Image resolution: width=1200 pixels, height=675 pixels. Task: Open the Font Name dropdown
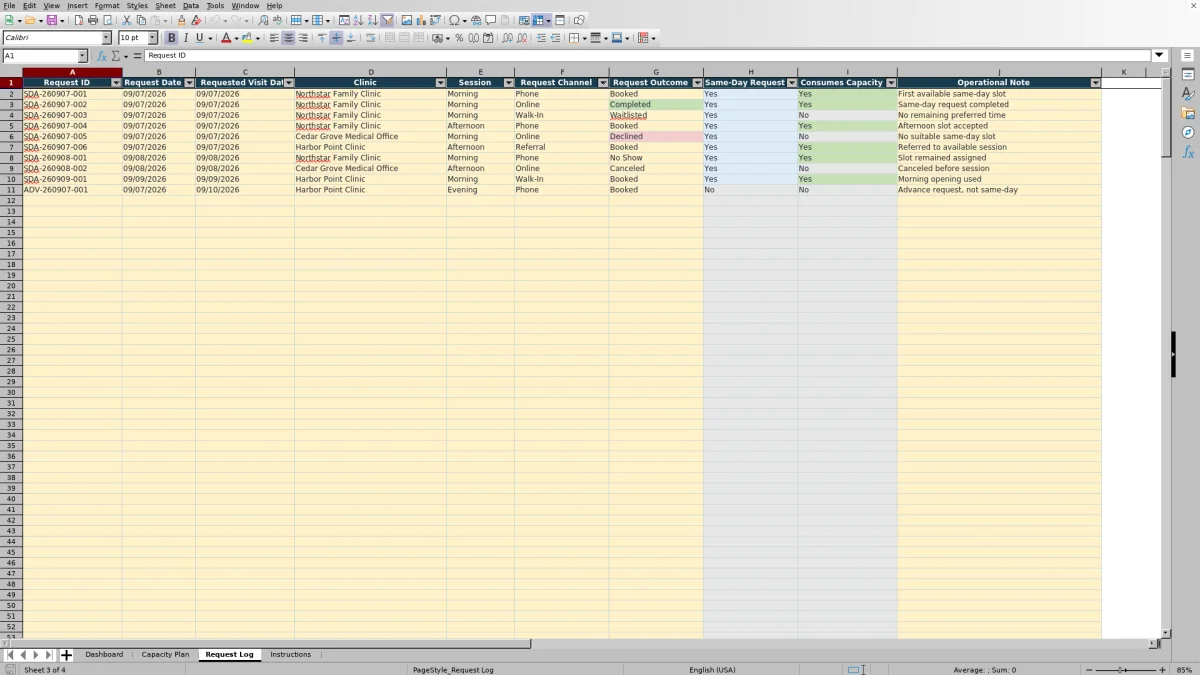[106, 38]
